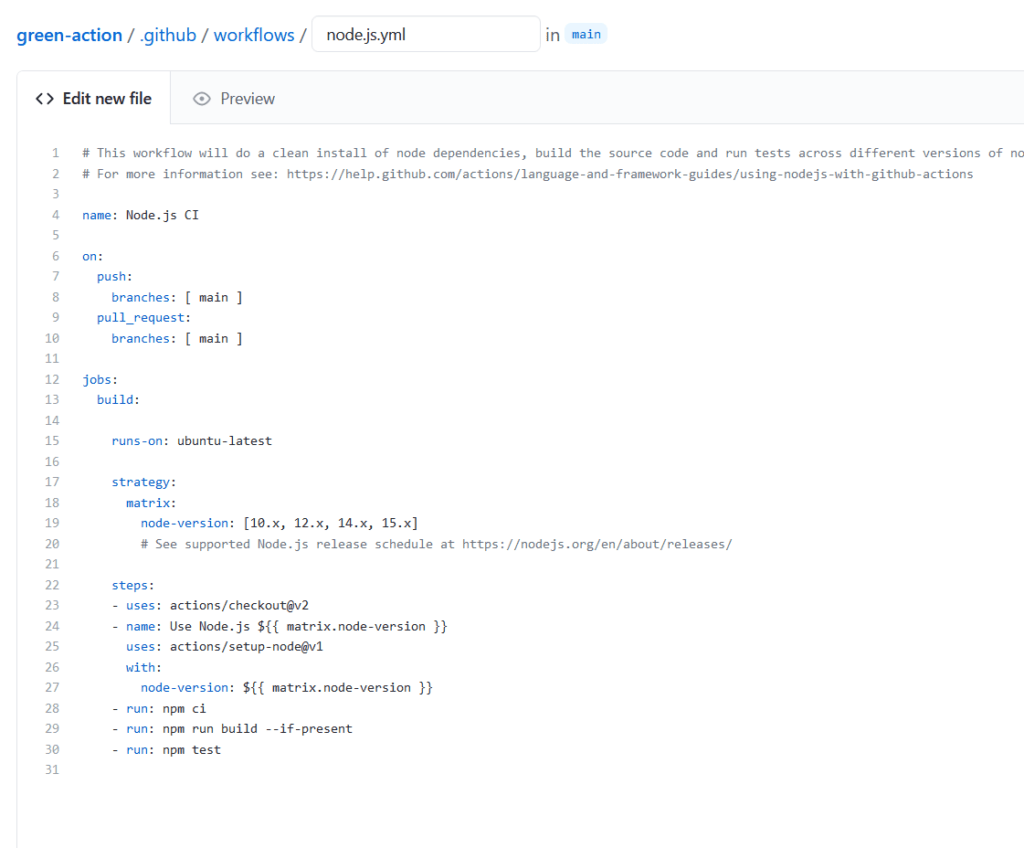Click the main branch label

586,35
